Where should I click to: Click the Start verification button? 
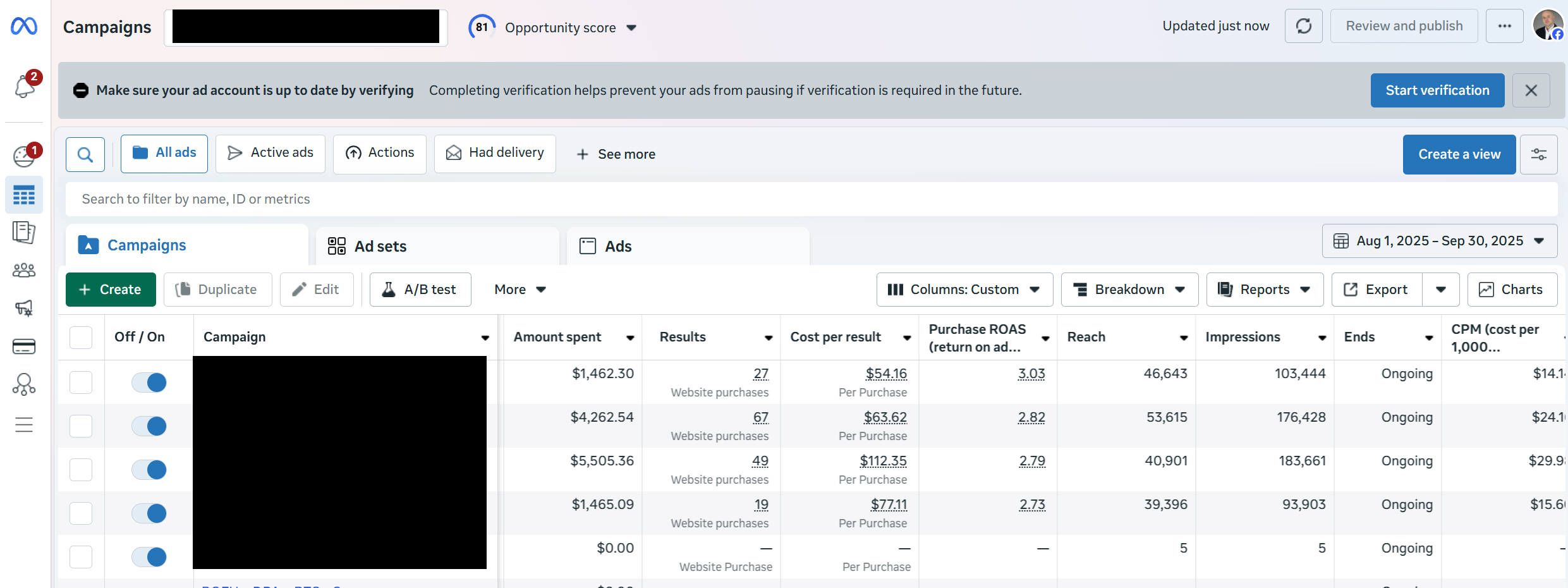click(1437, 90)
